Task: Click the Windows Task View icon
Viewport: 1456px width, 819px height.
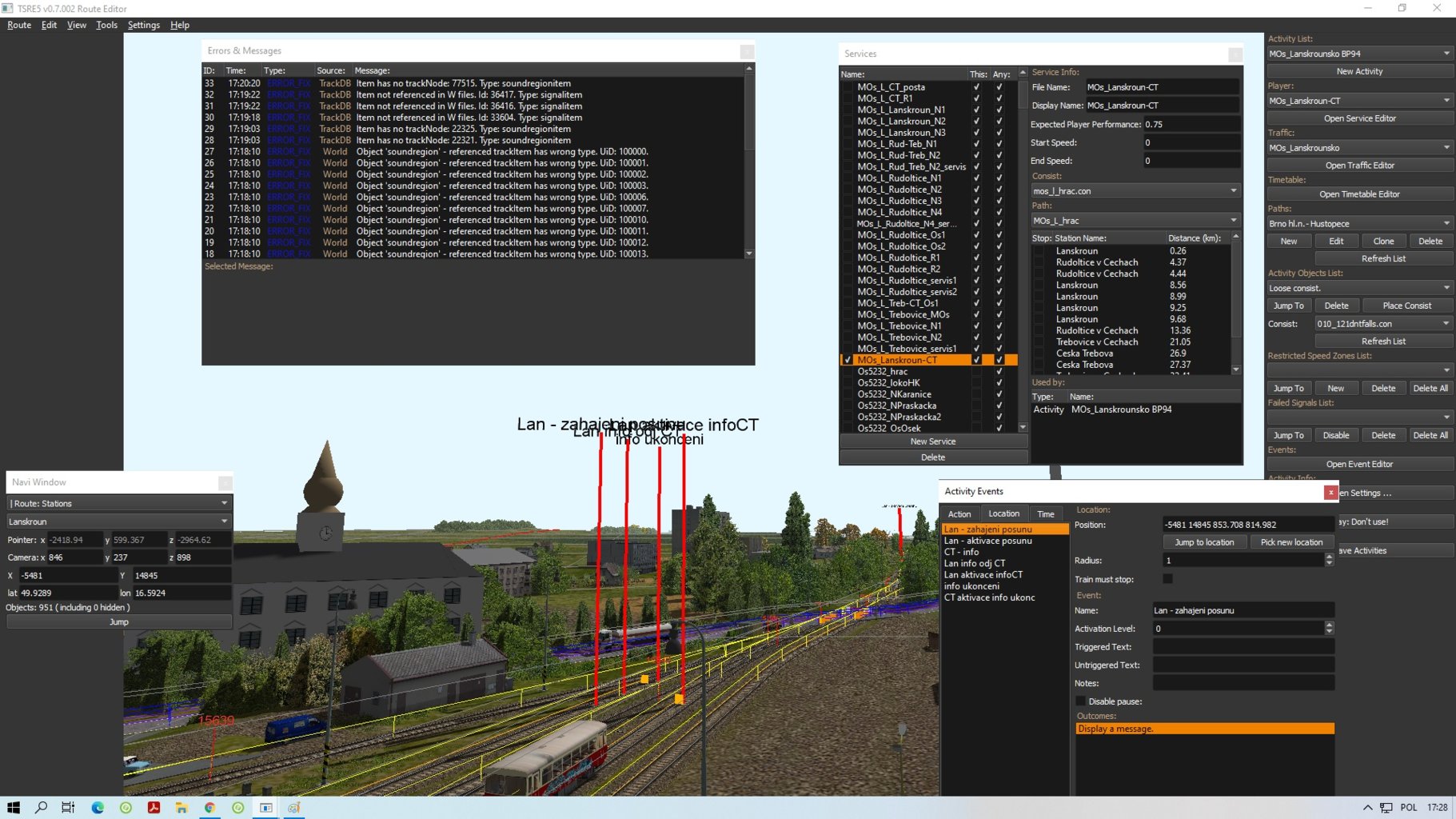Action: [68, 808]
